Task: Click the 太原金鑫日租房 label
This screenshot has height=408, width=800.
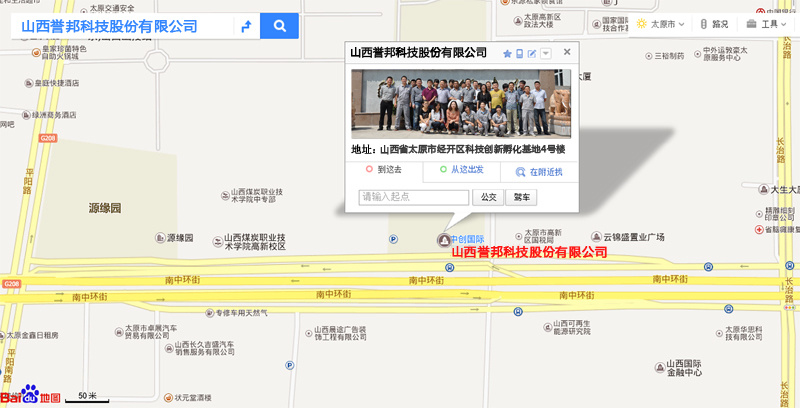Action: tap(32, 335)
